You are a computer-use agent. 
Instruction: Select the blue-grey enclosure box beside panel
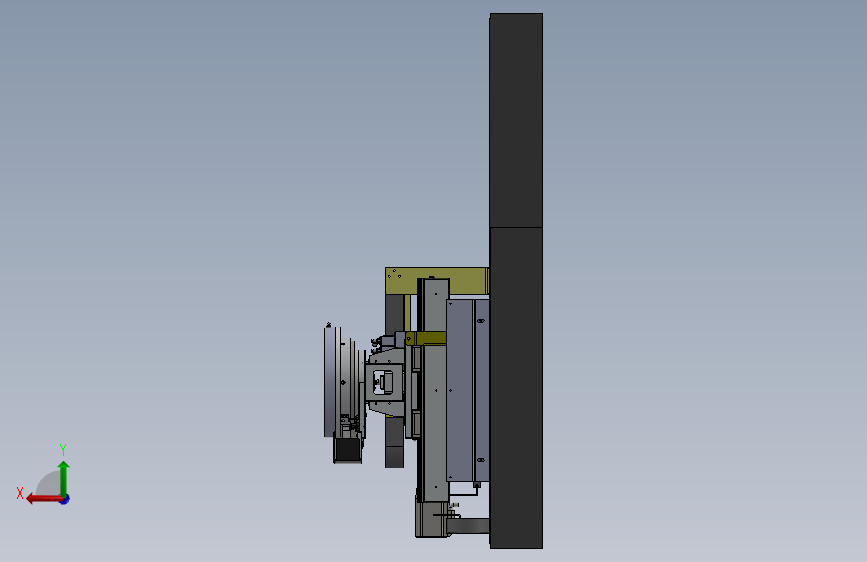pyautogui.click(x=467, y=391)
